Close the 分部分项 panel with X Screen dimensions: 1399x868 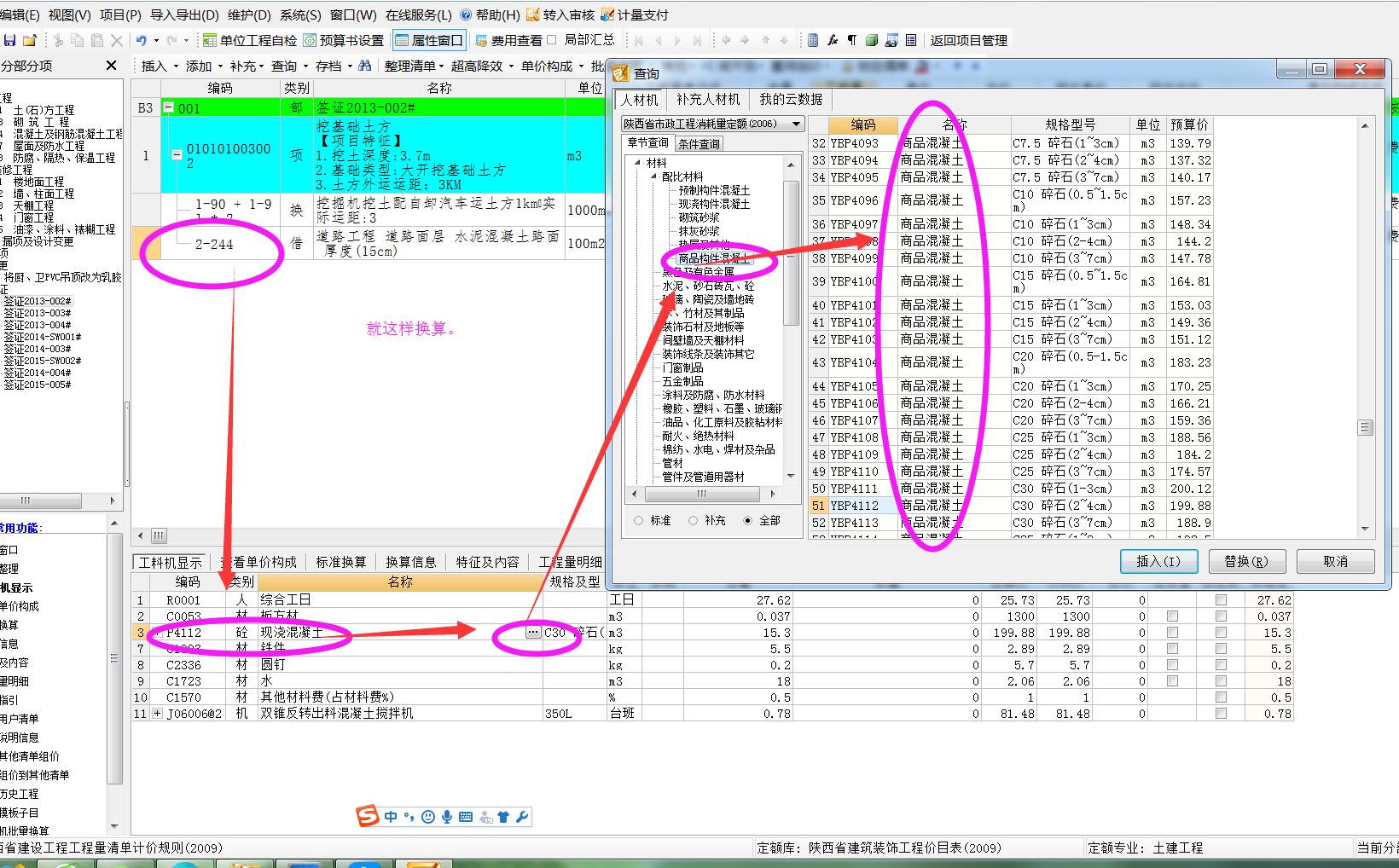coord(111,66)
